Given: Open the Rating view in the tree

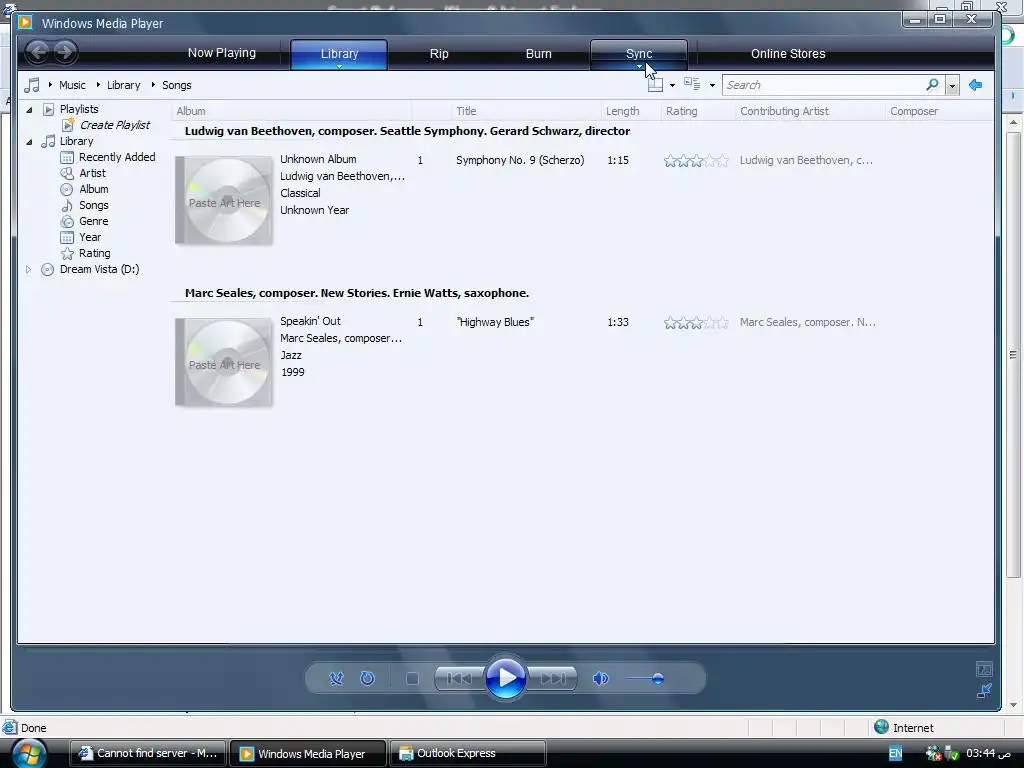Looking at the screenshot, I should pyautogui.click(x=94, y=253).
